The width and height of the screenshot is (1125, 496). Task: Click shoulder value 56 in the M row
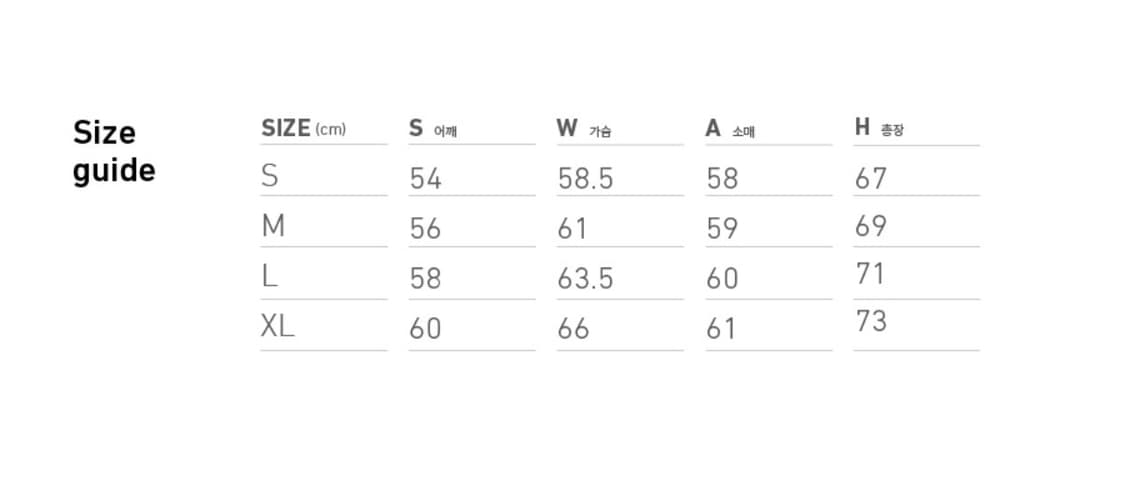tap(425, 229)
